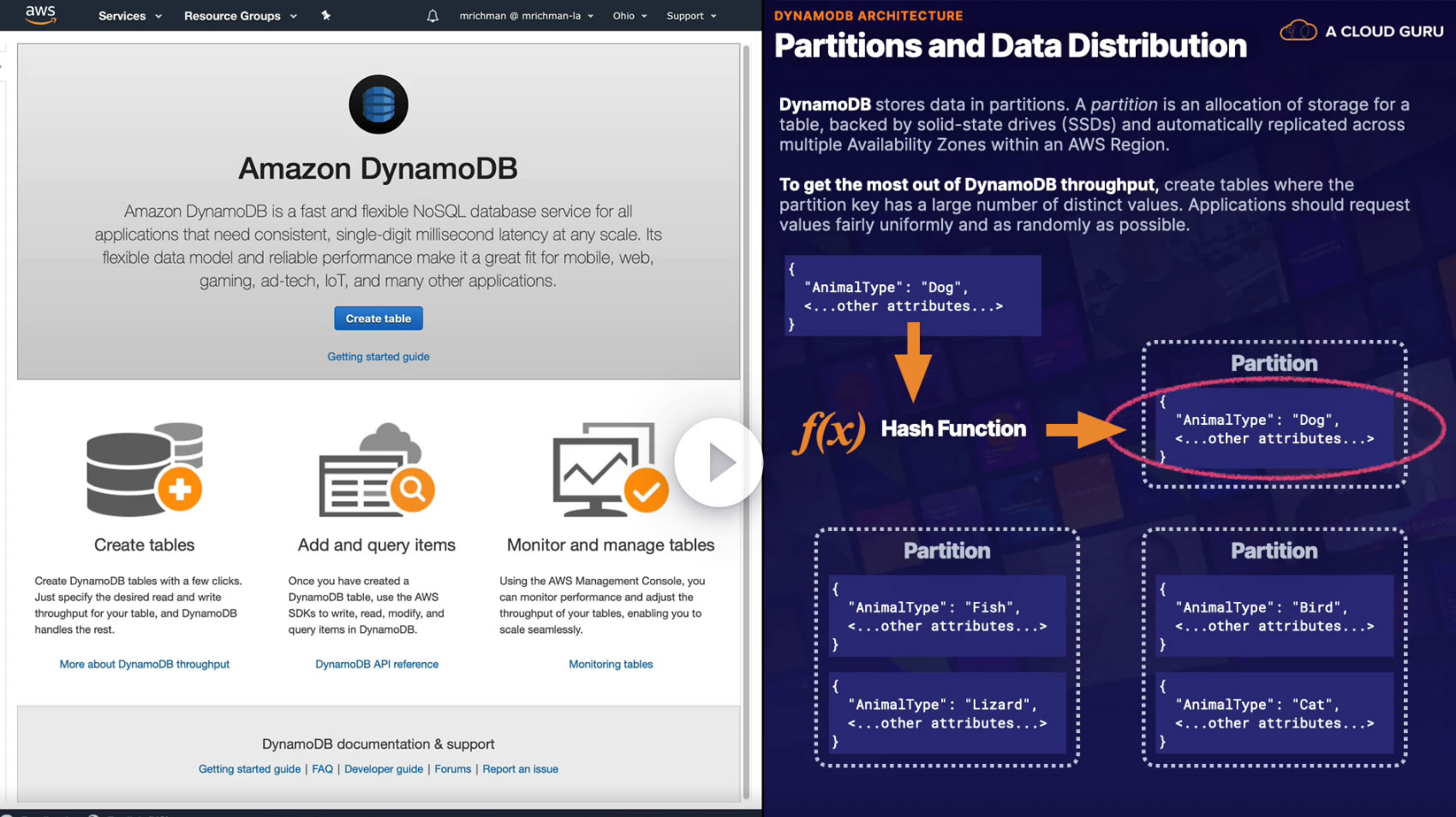
Task: Open the DynamoDB API reference link
Action: [x=377, y=664]
